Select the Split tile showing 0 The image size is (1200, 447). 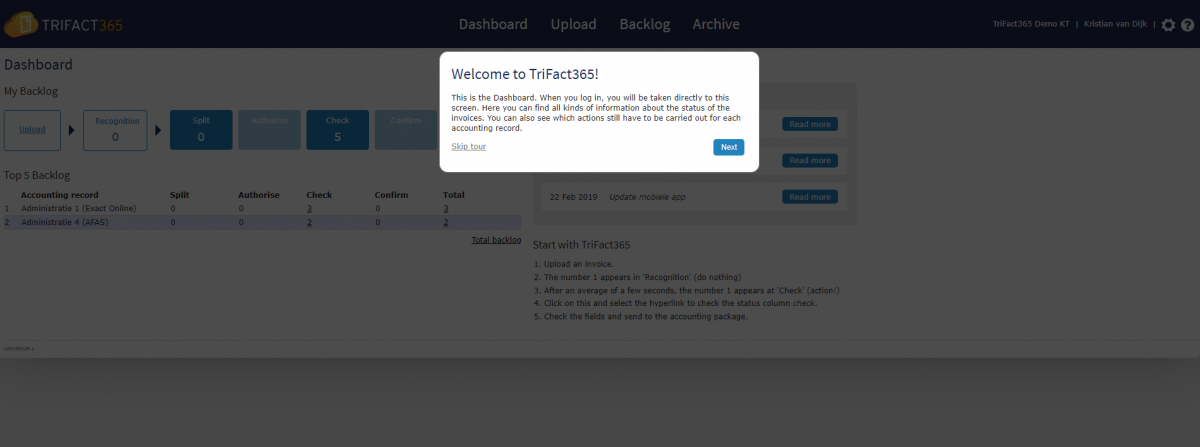point(201,130)
